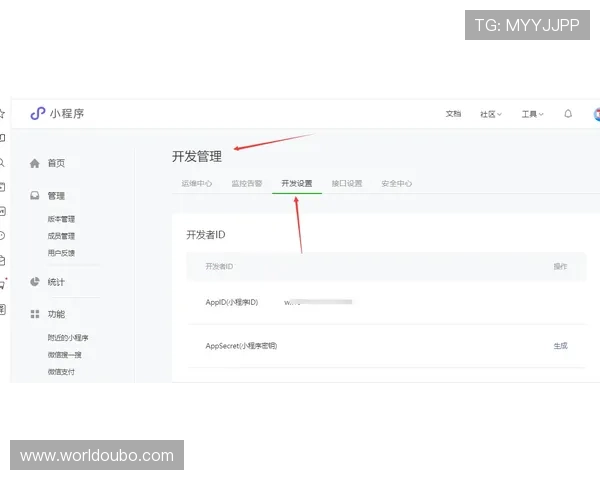600x480 pixels.
Task: Switch to the 开发设置 tab
Action: tap(297, 183)
